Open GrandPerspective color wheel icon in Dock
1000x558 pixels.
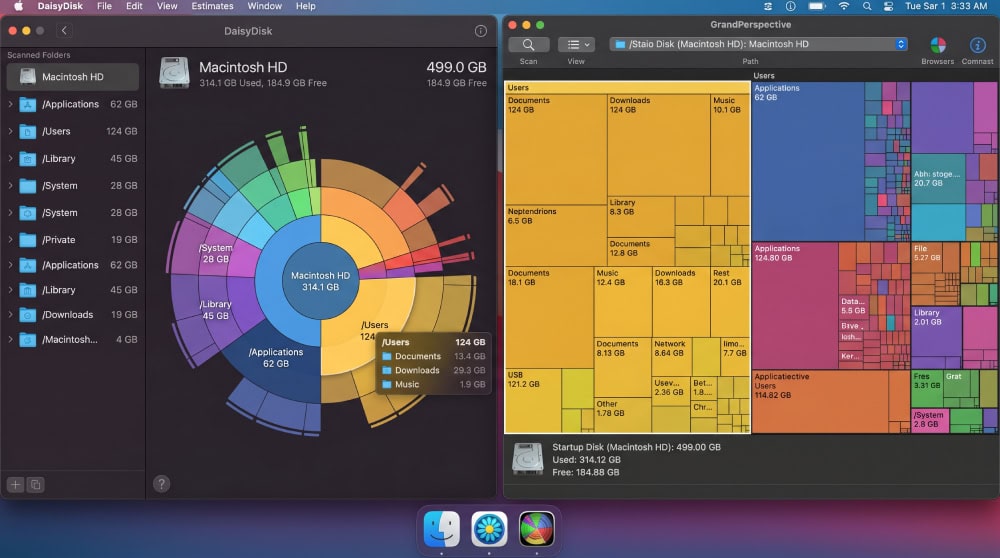click(x=536, y=529)
